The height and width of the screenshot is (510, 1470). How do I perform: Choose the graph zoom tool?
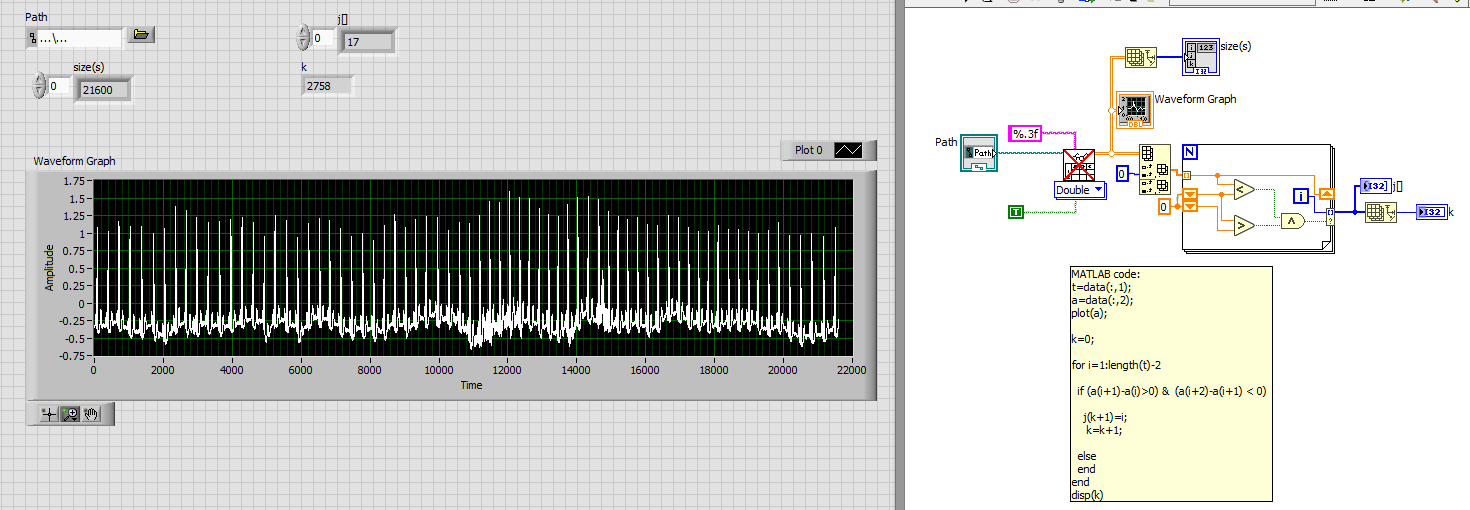70,414
